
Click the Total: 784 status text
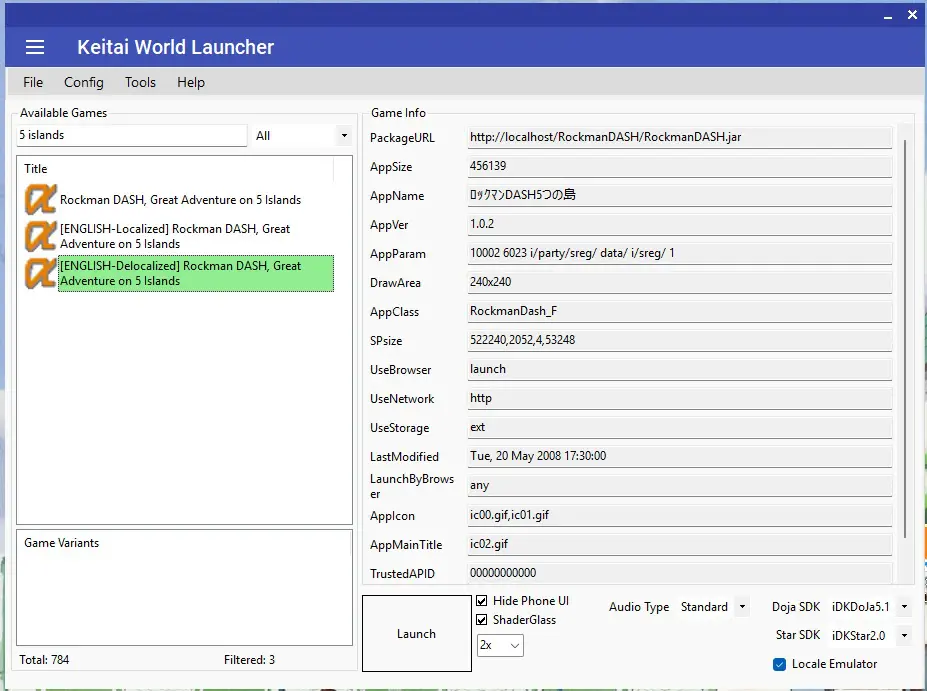44,660
